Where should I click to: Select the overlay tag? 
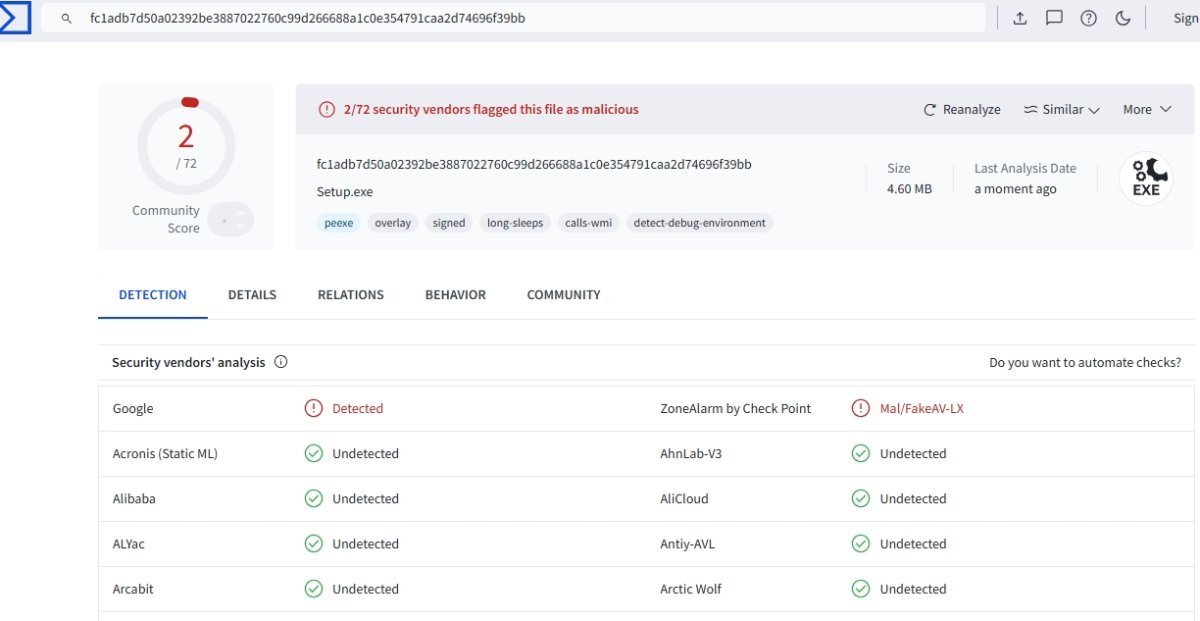tap(393, 223)
